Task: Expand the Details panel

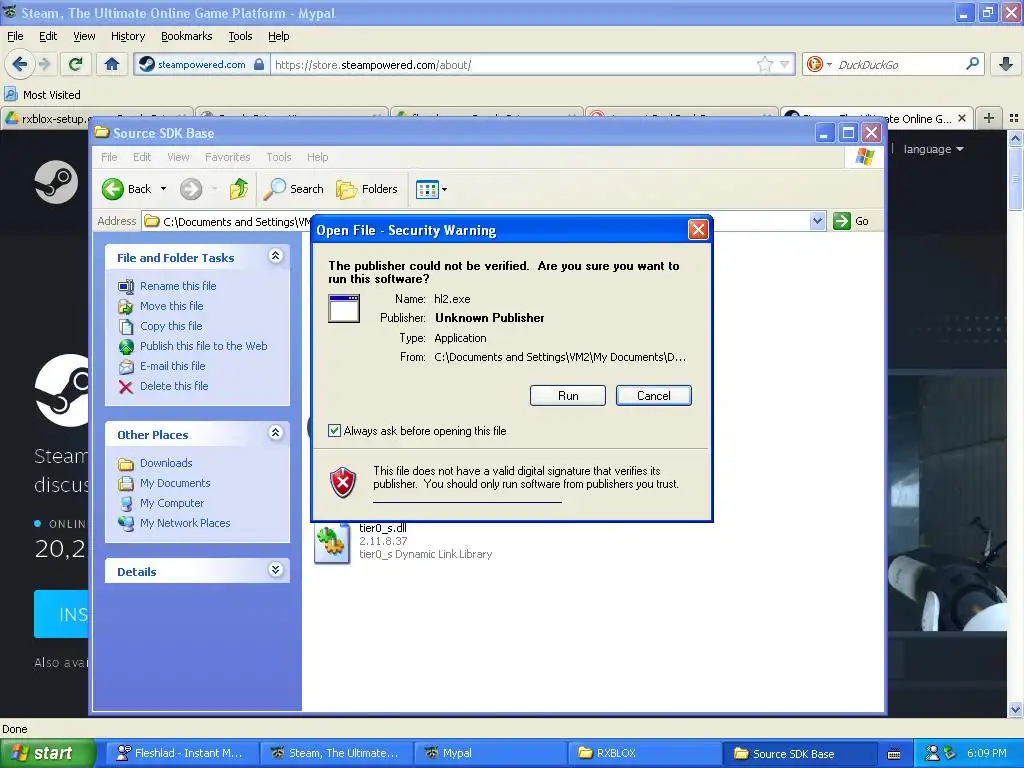Action: [x=276, y=570]
